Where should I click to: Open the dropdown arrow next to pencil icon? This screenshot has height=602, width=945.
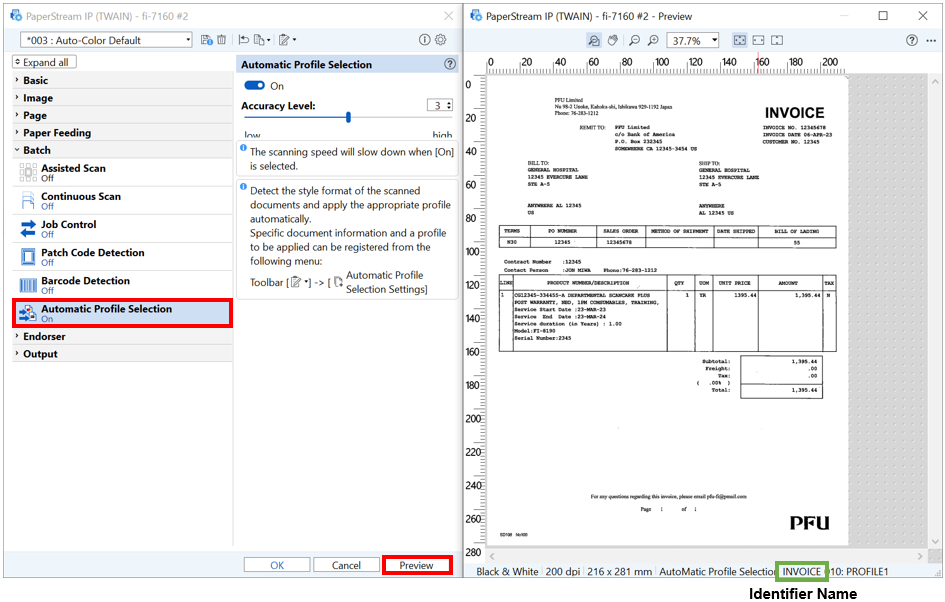(x=294, y=40)
